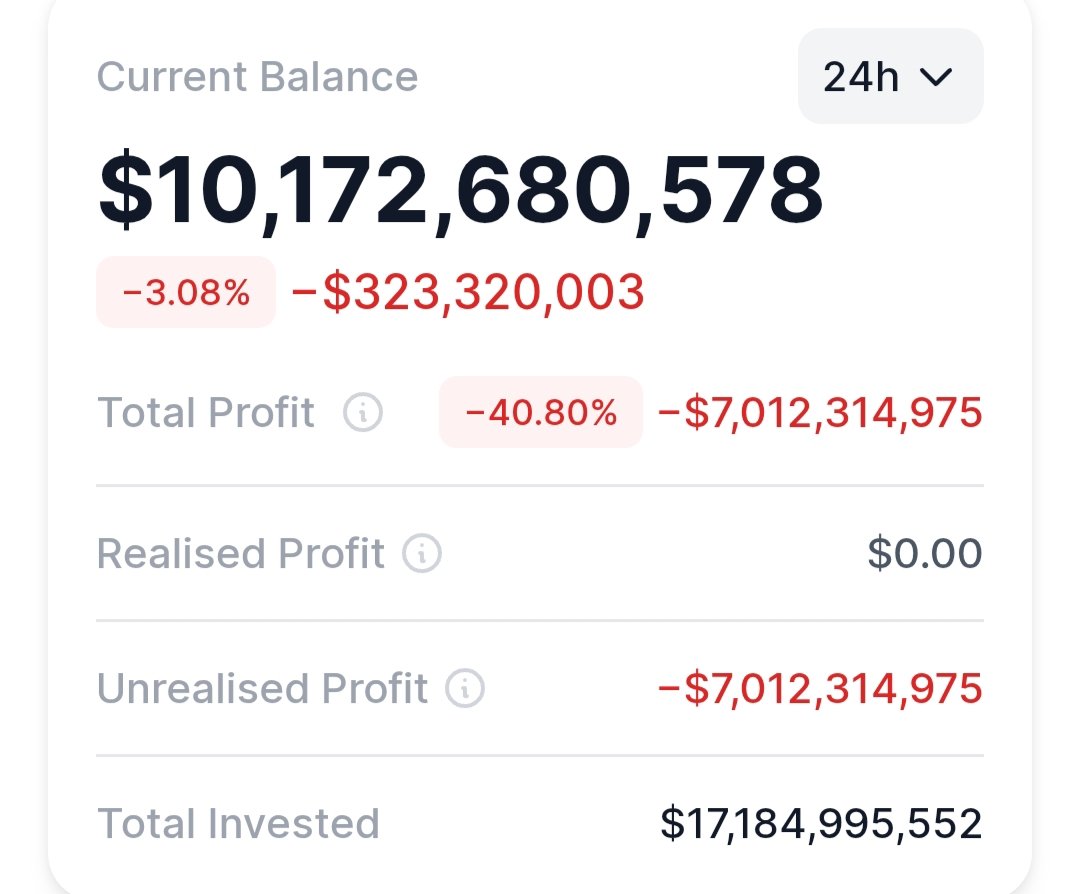Click the Realised Profit label
The image size is (1080, 894).
click(x=241, y=553)
